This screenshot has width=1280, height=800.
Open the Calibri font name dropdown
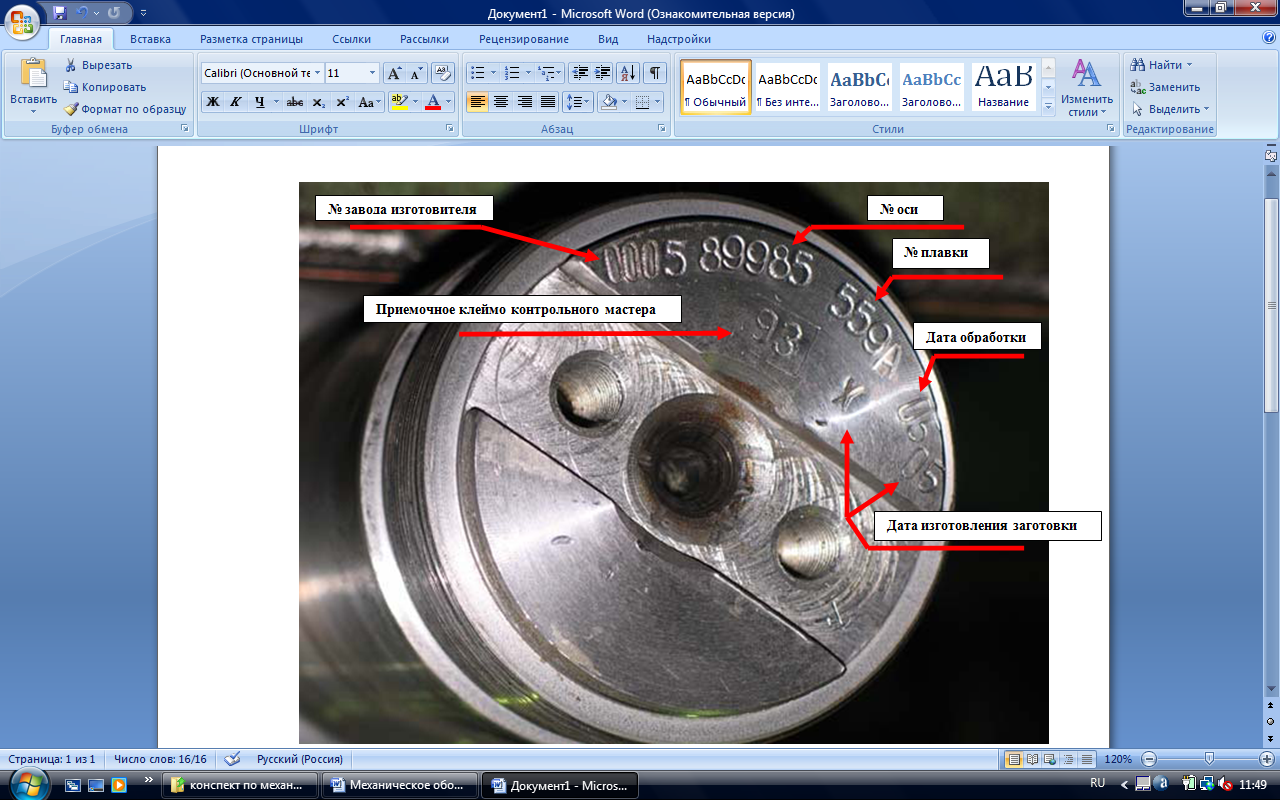317,73
